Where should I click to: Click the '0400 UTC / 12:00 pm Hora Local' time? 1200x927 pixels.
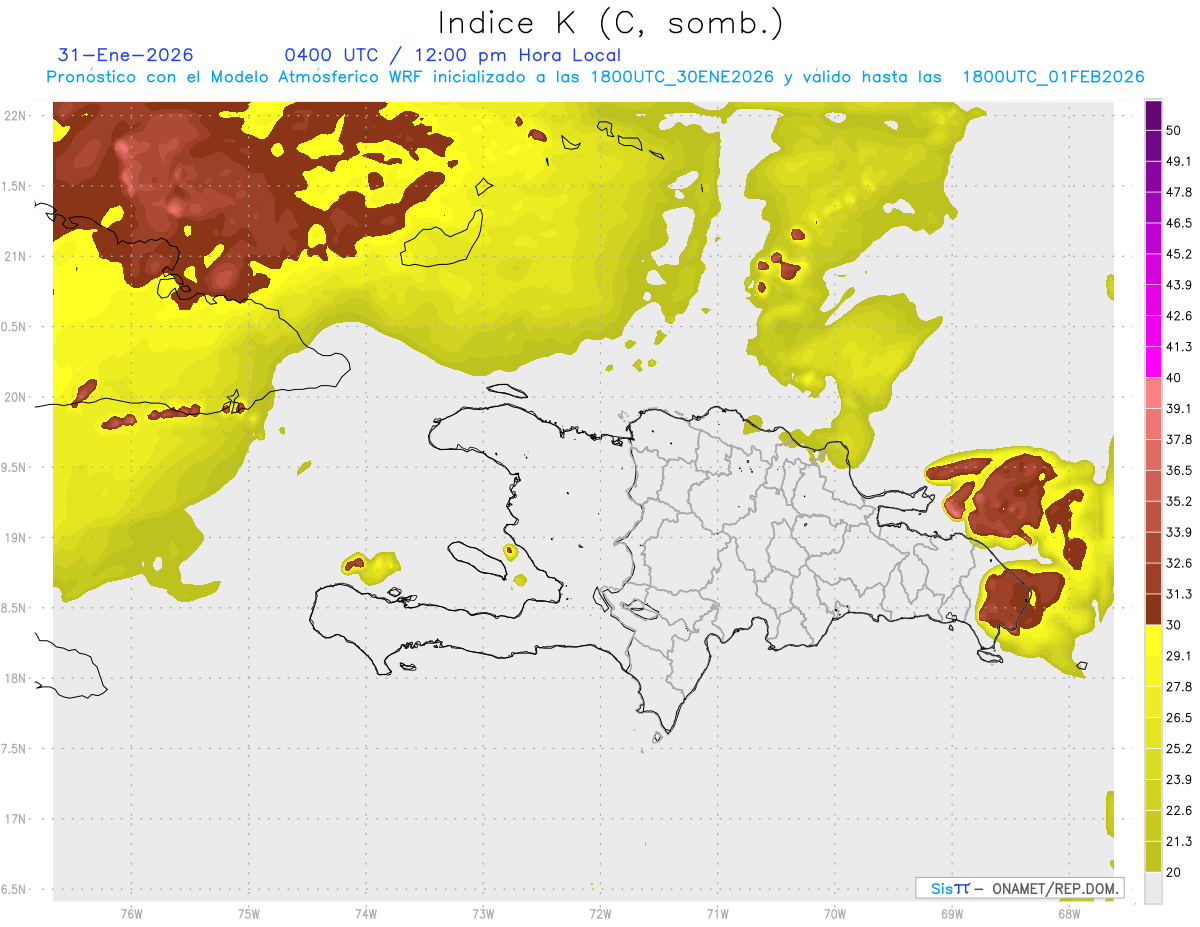tap(452, 55)
